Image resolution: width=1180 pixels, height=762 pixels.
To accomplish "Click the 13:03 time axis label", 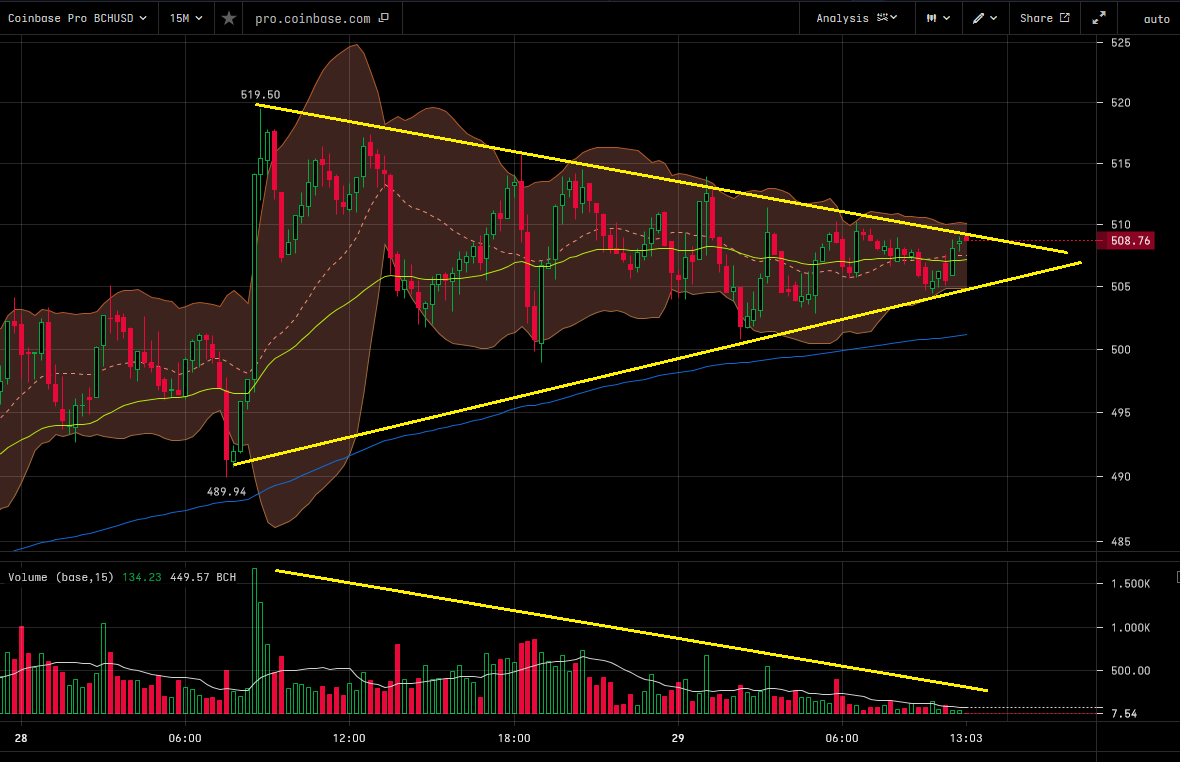I will (x=966, y=738).
